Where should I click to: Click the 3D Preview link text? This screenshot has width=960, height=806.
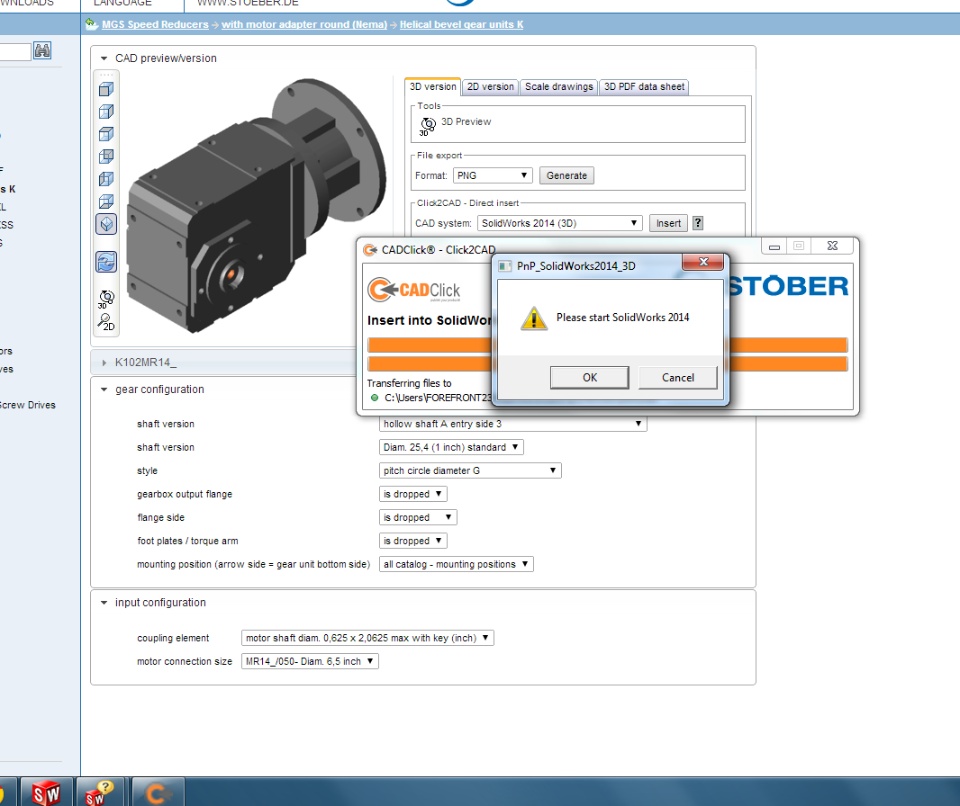[466, 122]
